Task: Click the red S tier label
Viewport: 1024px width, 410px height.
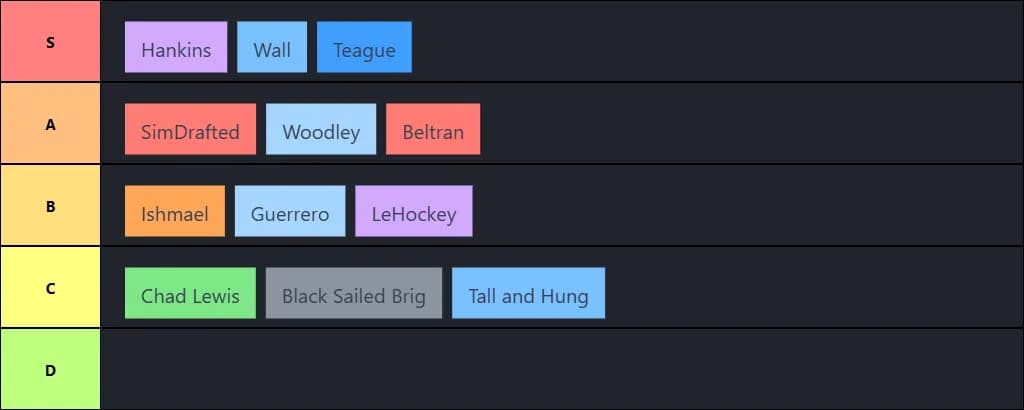Action: 50,42
